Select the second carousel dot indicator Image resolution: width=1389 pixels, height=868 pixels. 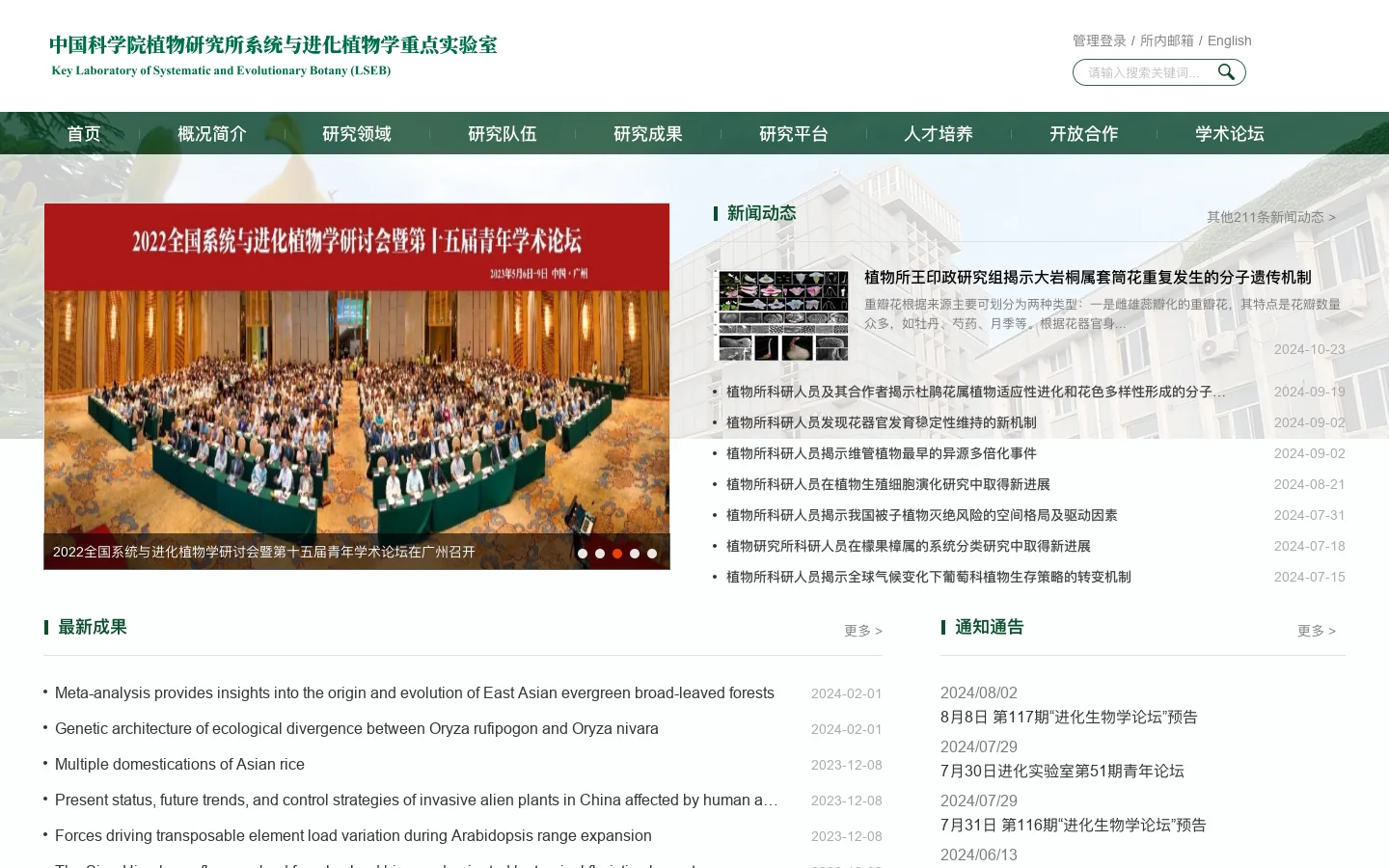coord(600,554)
